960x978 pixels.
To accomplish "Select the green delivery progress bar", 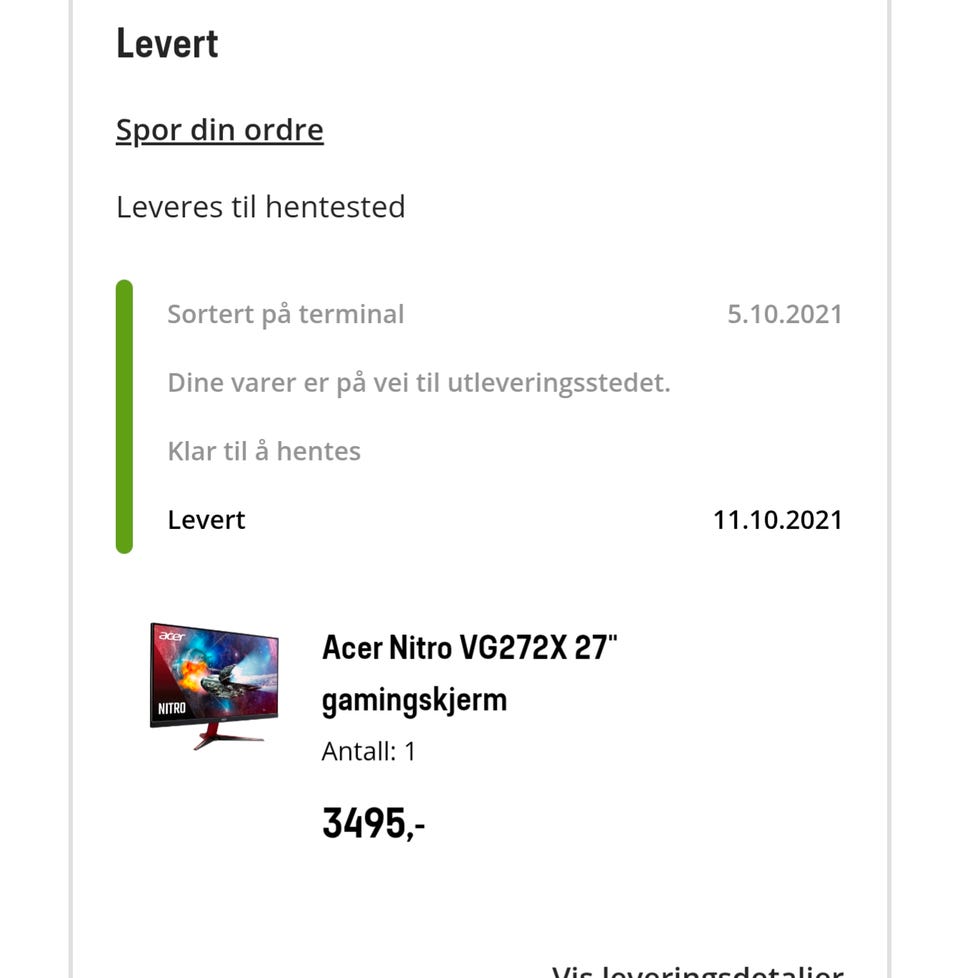I will [x=124, y=417].
